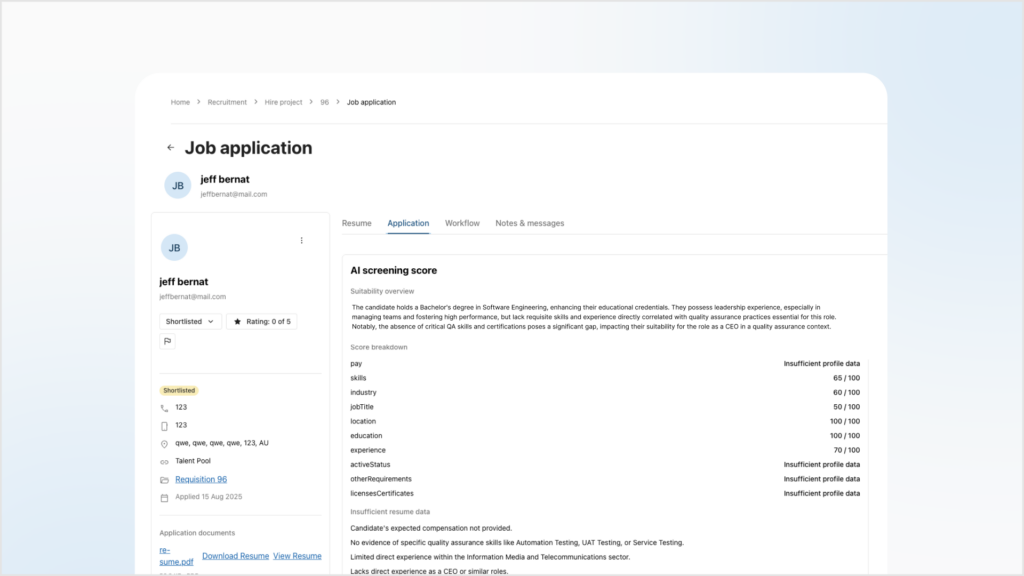Click Job application breadcrumb item
The width and height of the screenshot is (1024, 576).
(371, 103)
